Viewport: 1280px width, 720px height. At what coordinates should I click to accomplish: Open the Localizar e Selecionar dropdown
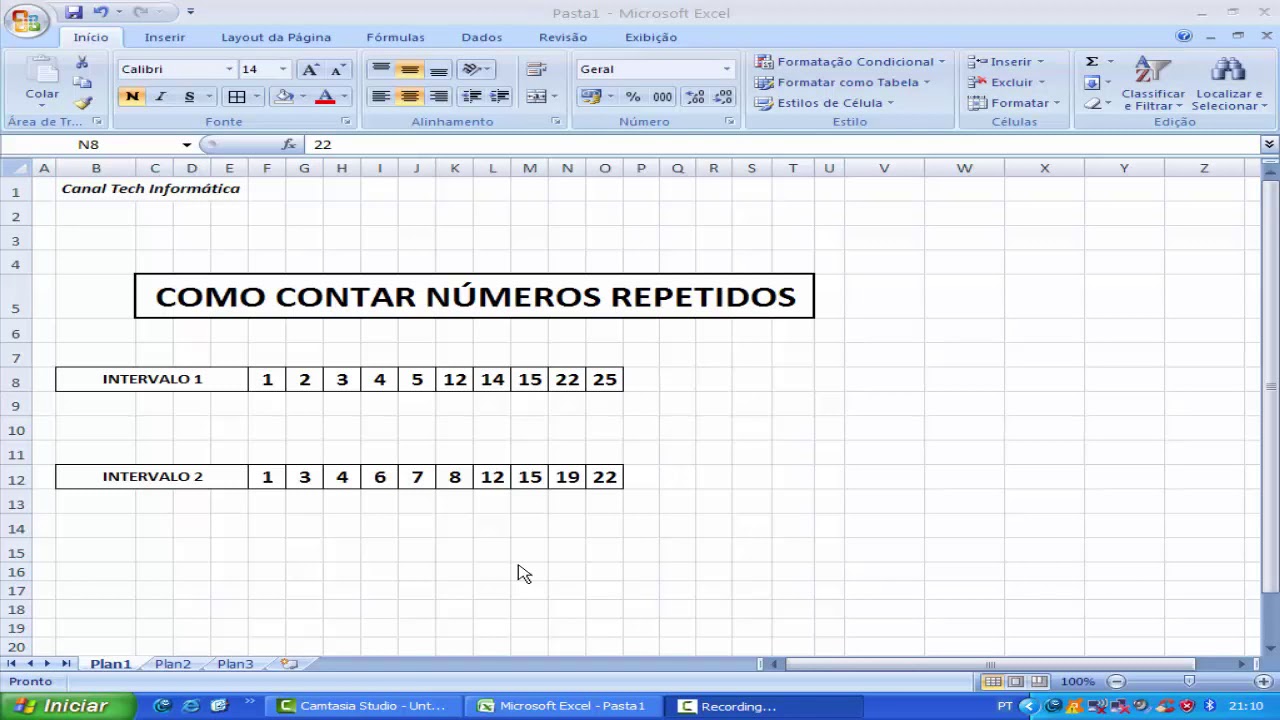tap(1229, 84)
